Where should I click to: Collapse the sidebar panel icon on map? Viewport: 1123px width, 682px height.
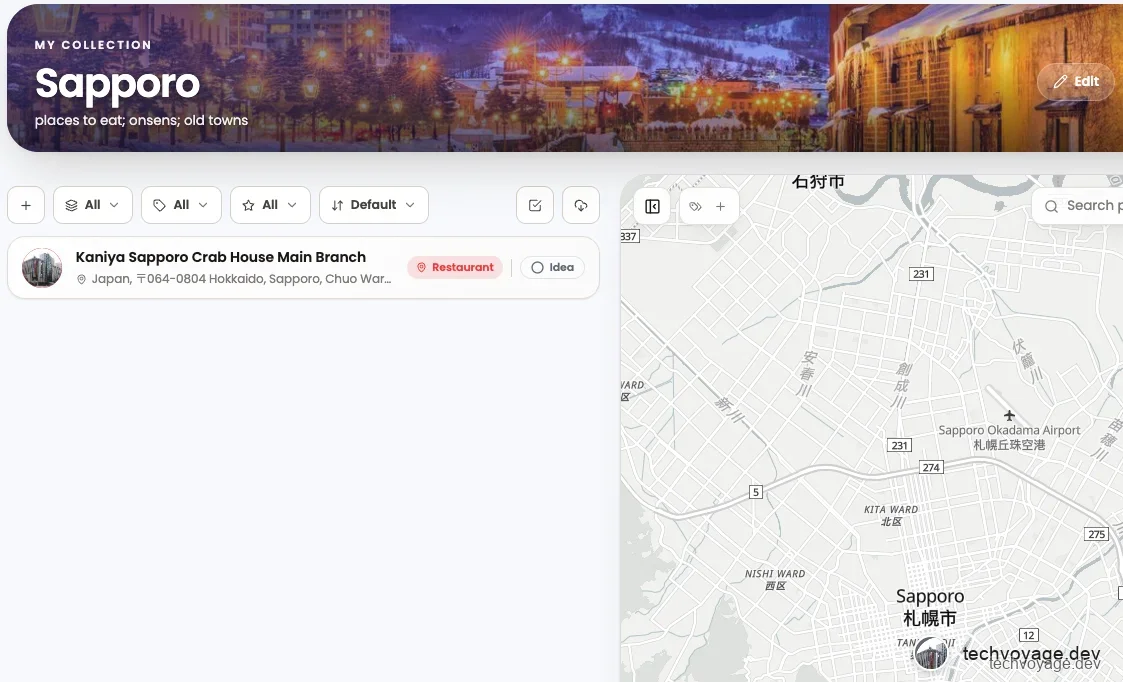click(652, 206)
